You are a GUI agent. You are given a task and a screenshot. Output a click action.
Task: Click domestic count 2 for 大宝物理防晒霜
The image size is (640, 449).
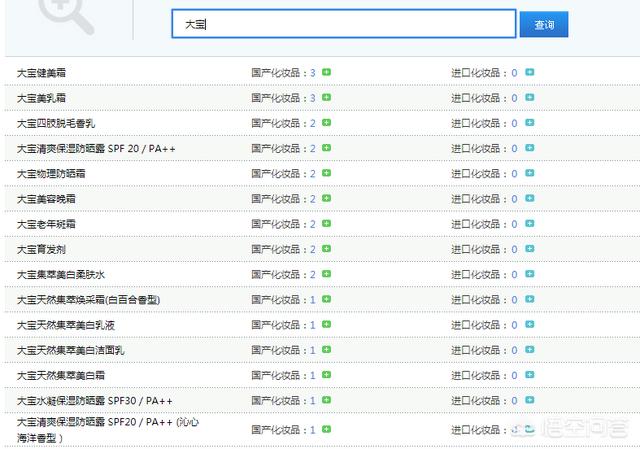click(x=313, y=174)
